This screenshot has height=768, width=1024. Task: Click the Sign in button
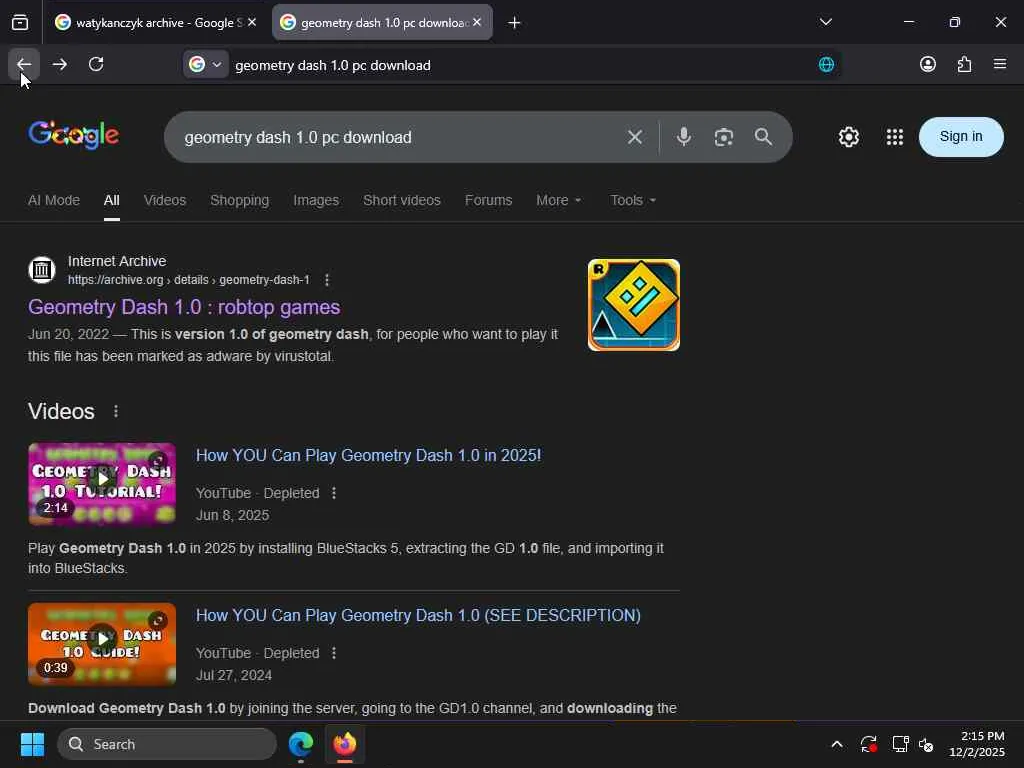click(961, 136)
